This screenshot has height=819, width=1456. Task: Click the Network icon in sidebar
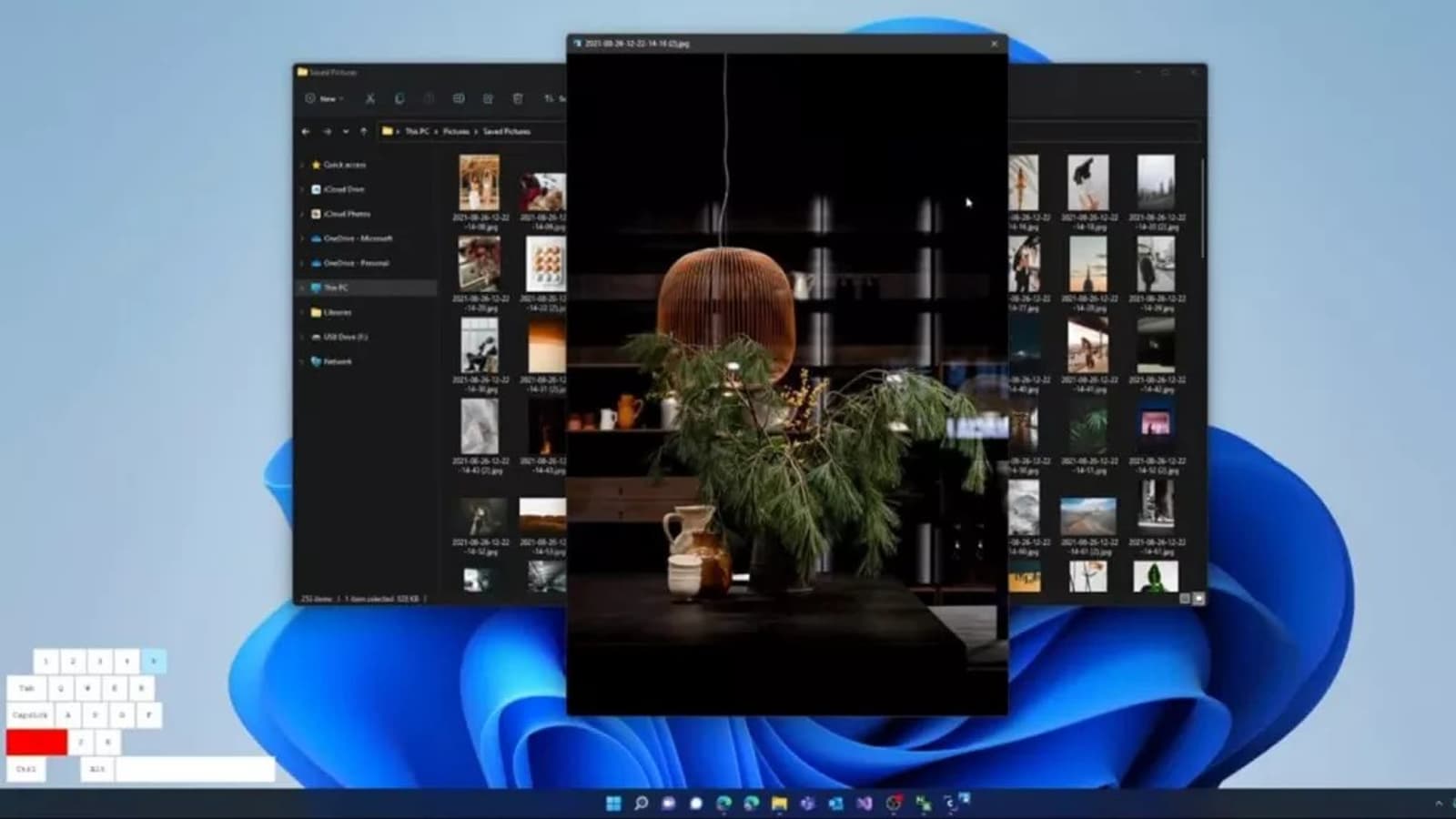point(316,361)
